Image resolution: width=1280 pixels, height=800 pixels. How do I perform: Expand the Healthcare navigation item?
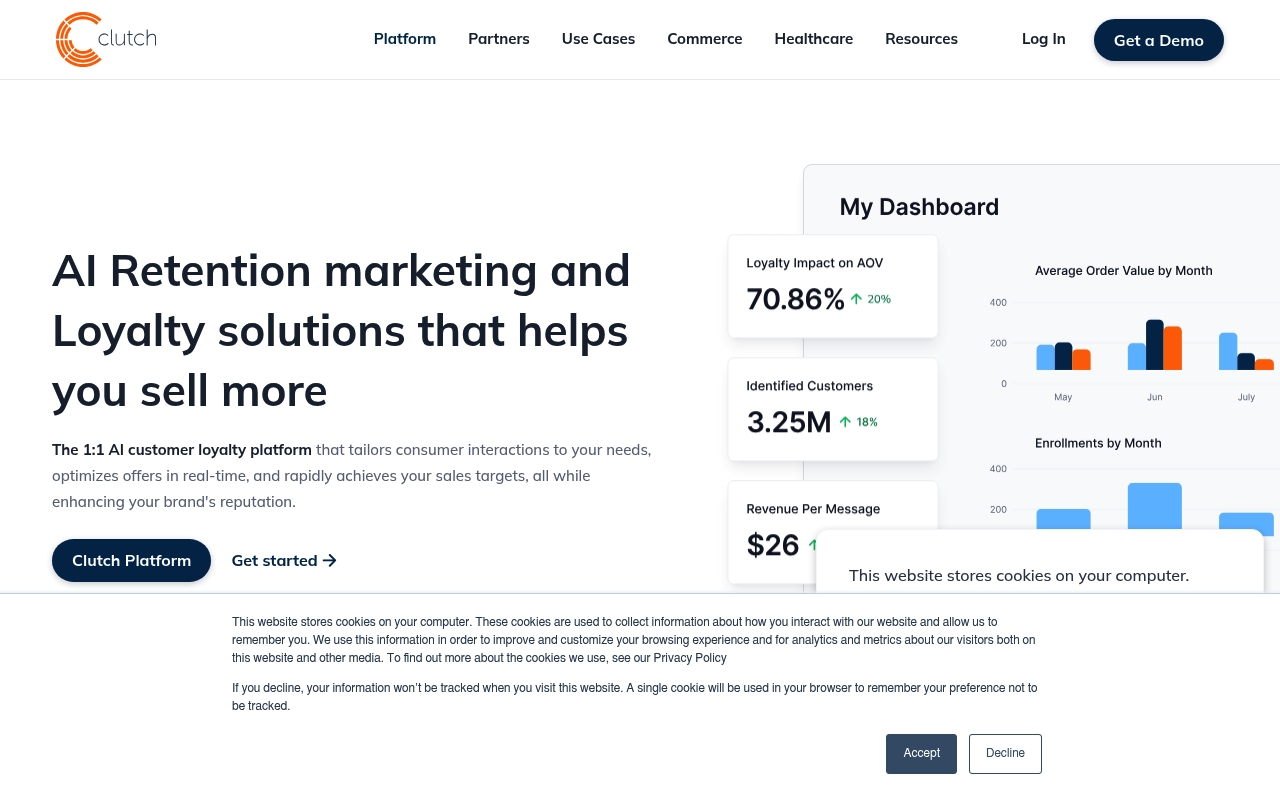(x=814, y=39)
